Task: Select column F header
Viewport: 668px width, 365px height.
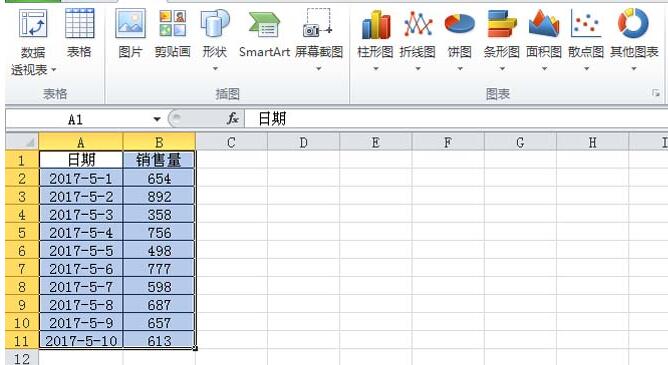Action: tap(448, 142)
